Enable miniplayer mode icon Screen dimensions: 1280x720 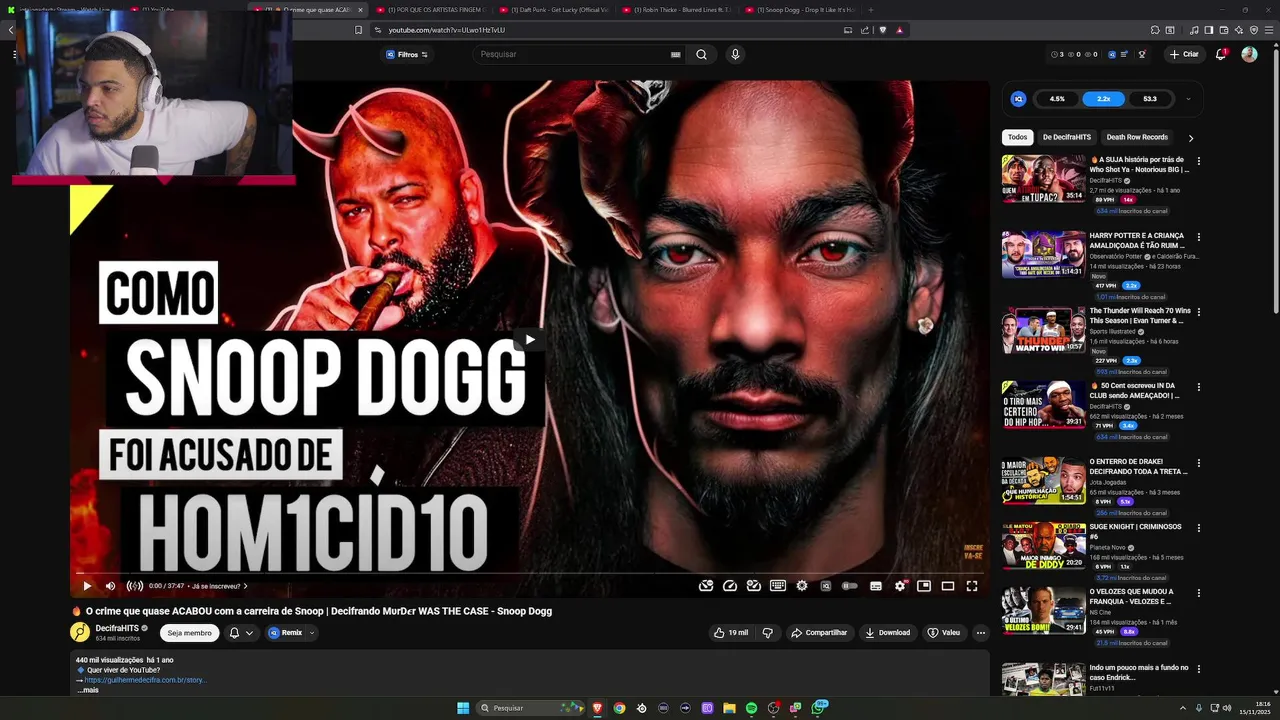(x=924, y=586)
